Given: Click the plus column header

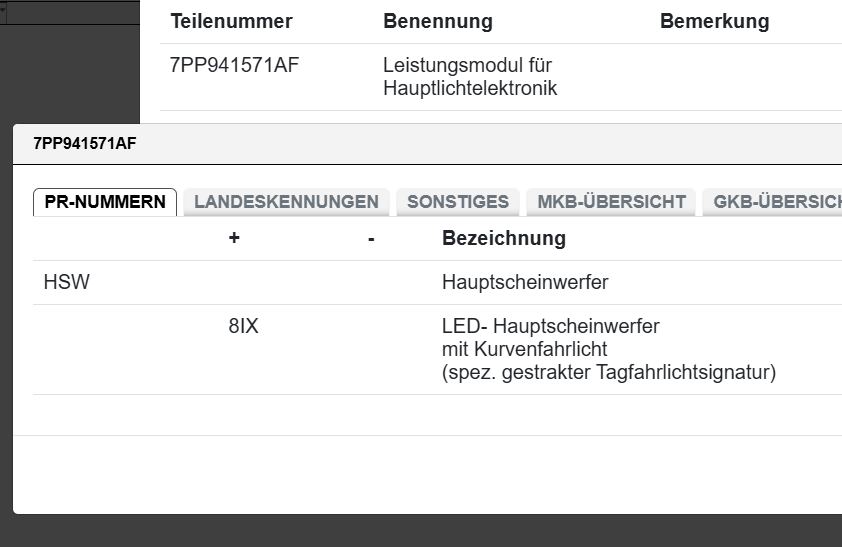Looking at the screenshot, I should point(234,239).
